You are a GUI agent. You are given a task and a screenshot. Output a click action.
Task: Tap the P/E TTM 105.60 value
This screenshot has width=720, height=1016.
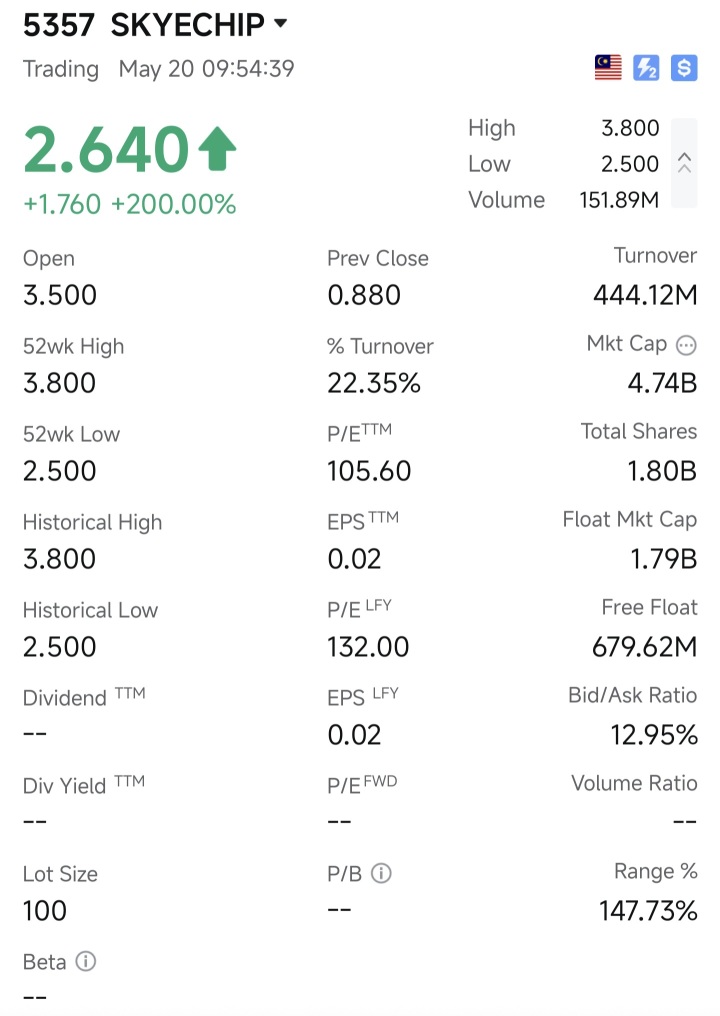click(x=369, y=471)
